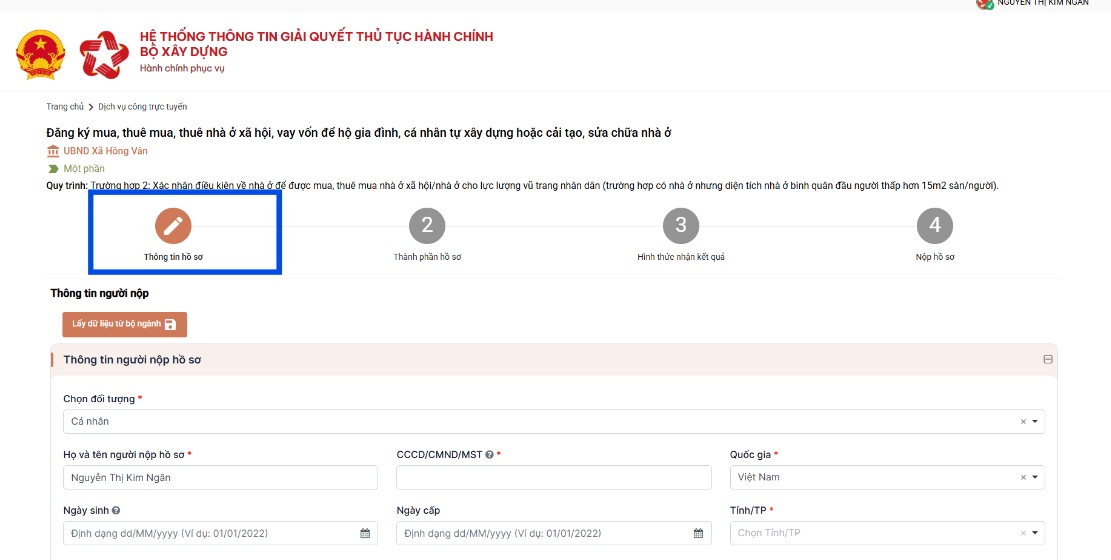This screenshot has height=560, width=1111.
Task: Open Dịch vụ công trực tuyến breadcrumb link
Action: pyautogui.click(x=143, y=107)
